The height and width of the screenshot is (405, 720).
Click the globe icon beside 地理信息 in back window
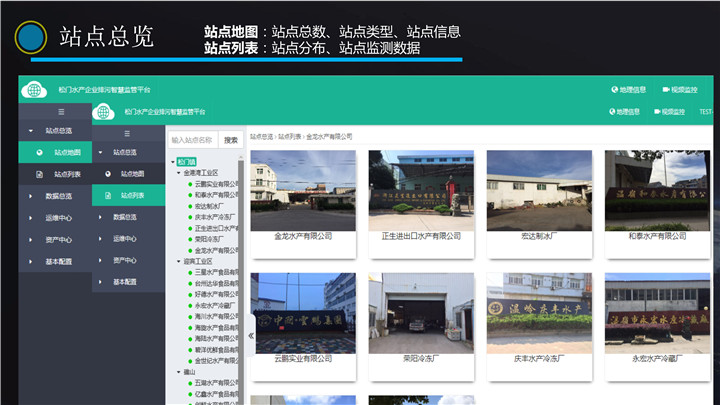point(614,90)
